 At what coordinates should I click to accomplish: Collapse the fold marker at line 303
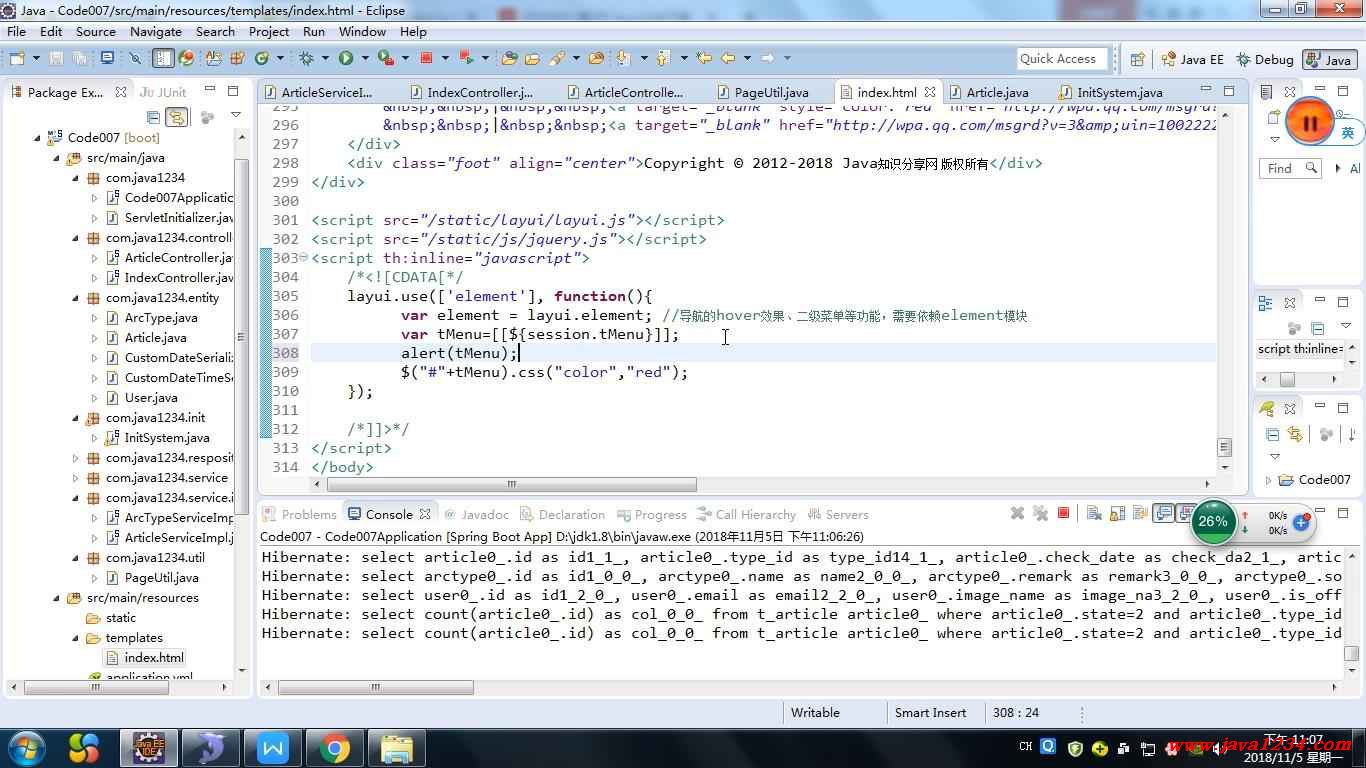click(304, 258)
